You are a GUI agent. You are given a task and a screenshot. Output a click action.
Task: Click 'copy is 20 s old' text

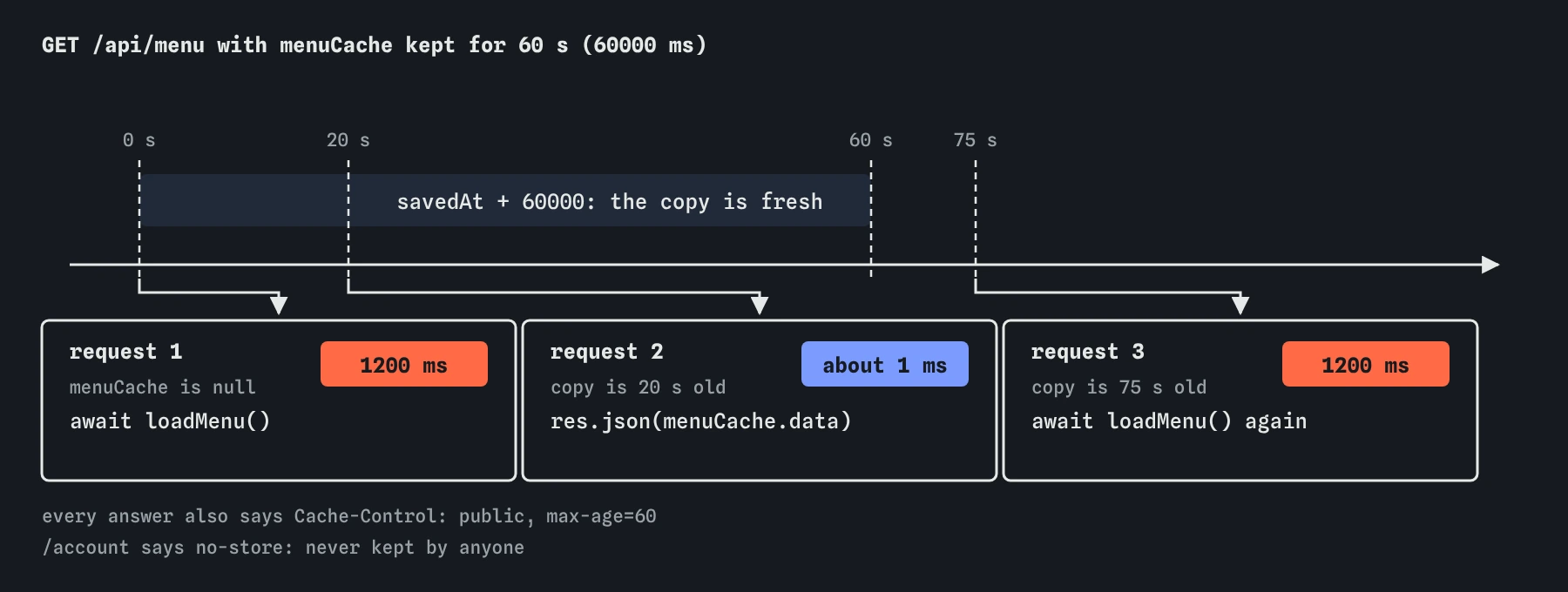tap(639, 387)
